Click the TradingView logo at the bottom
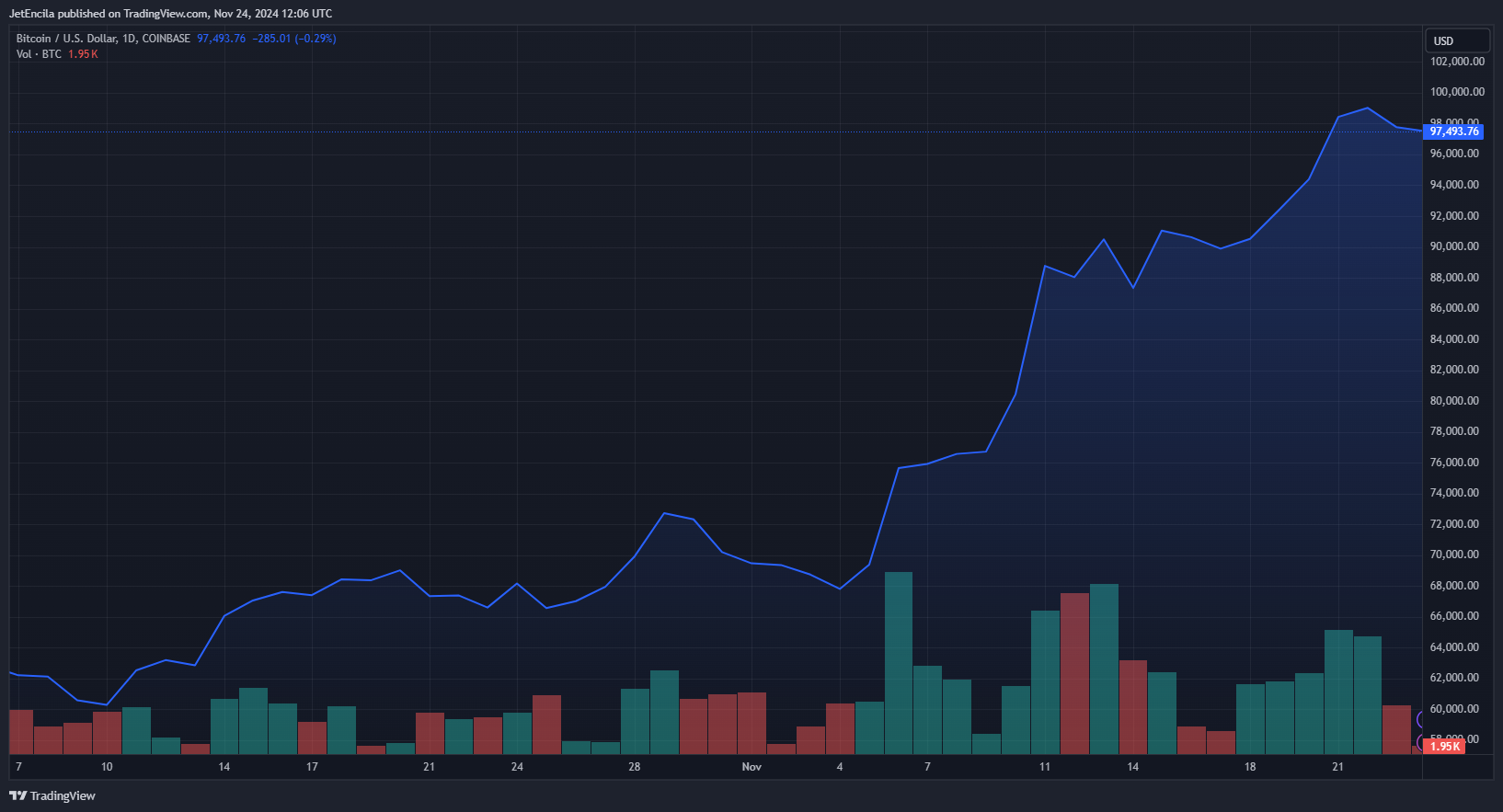 [x=52, y=795]
